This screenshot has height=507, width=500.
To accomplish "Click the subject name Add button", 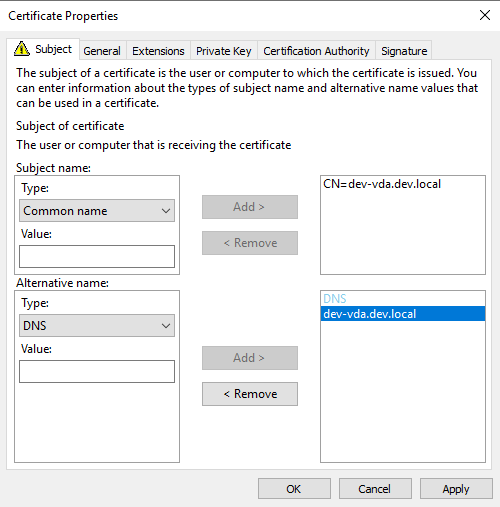I will [250, 207].
